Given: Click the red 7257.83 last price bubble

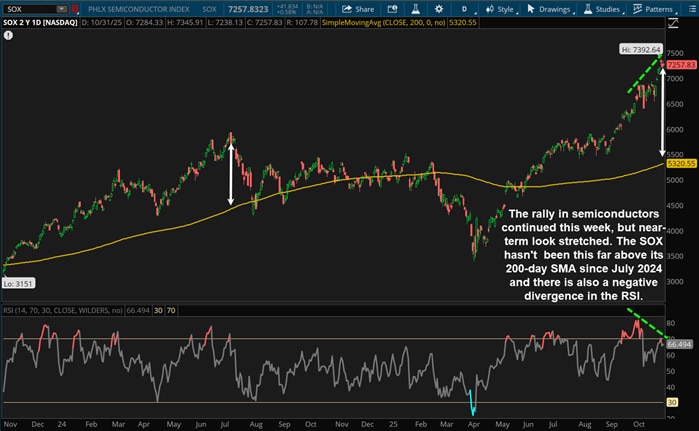Looking at the screenshot, I should pyautogui.click(x=682, y=65).
